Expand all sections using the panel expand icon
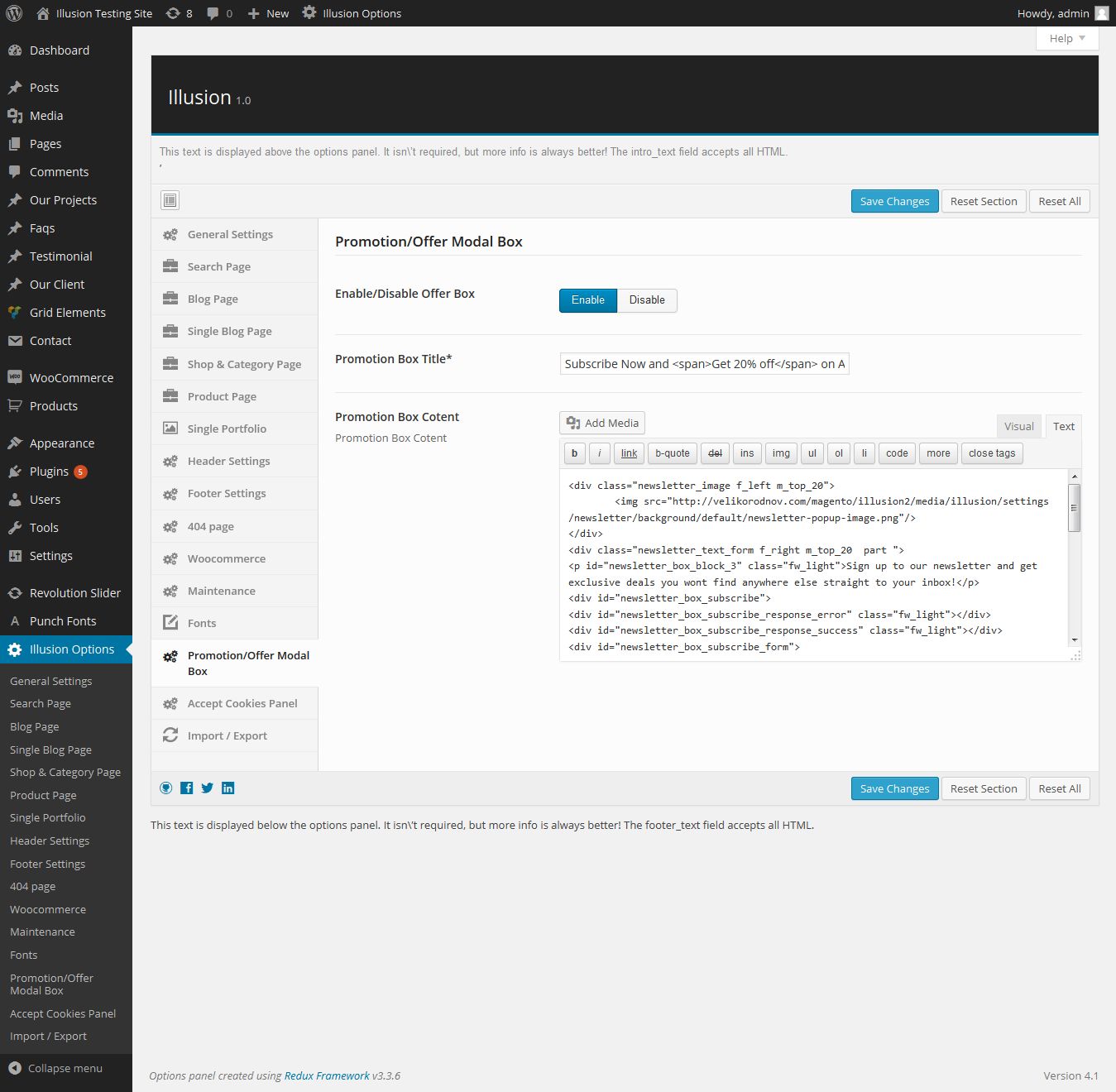This screenshot has width=1116, height=1092. point(170,200)
